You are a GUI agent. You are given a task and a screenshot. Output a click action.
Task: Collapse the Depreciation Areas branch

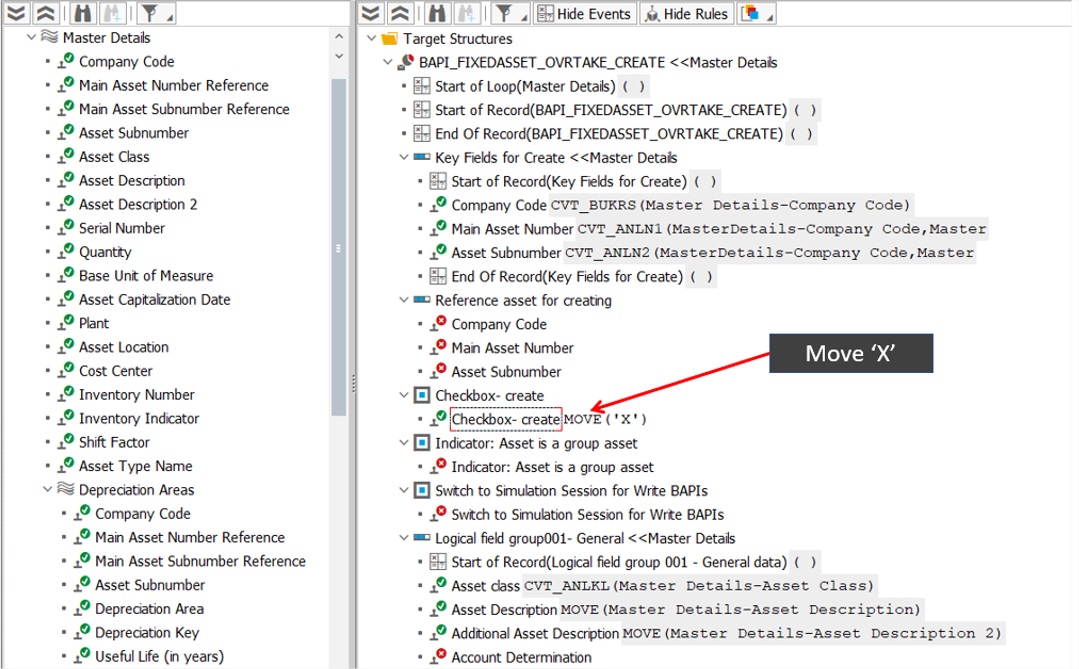48,489
